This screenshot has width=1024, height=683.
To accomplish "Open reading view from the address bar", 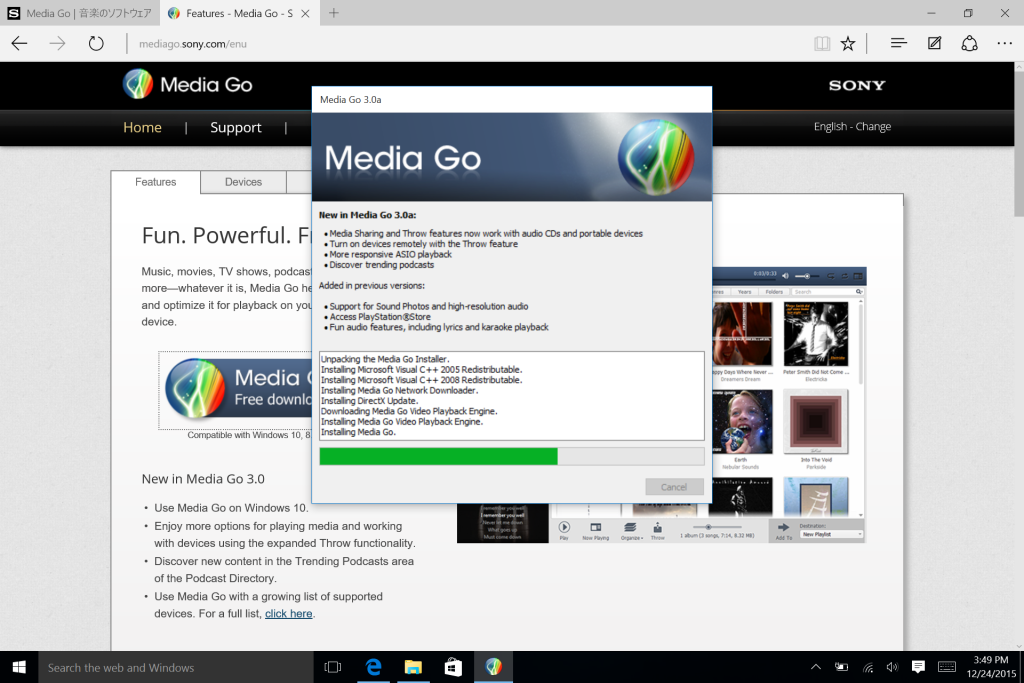I will pyautogui.click(x=822, y=44).
